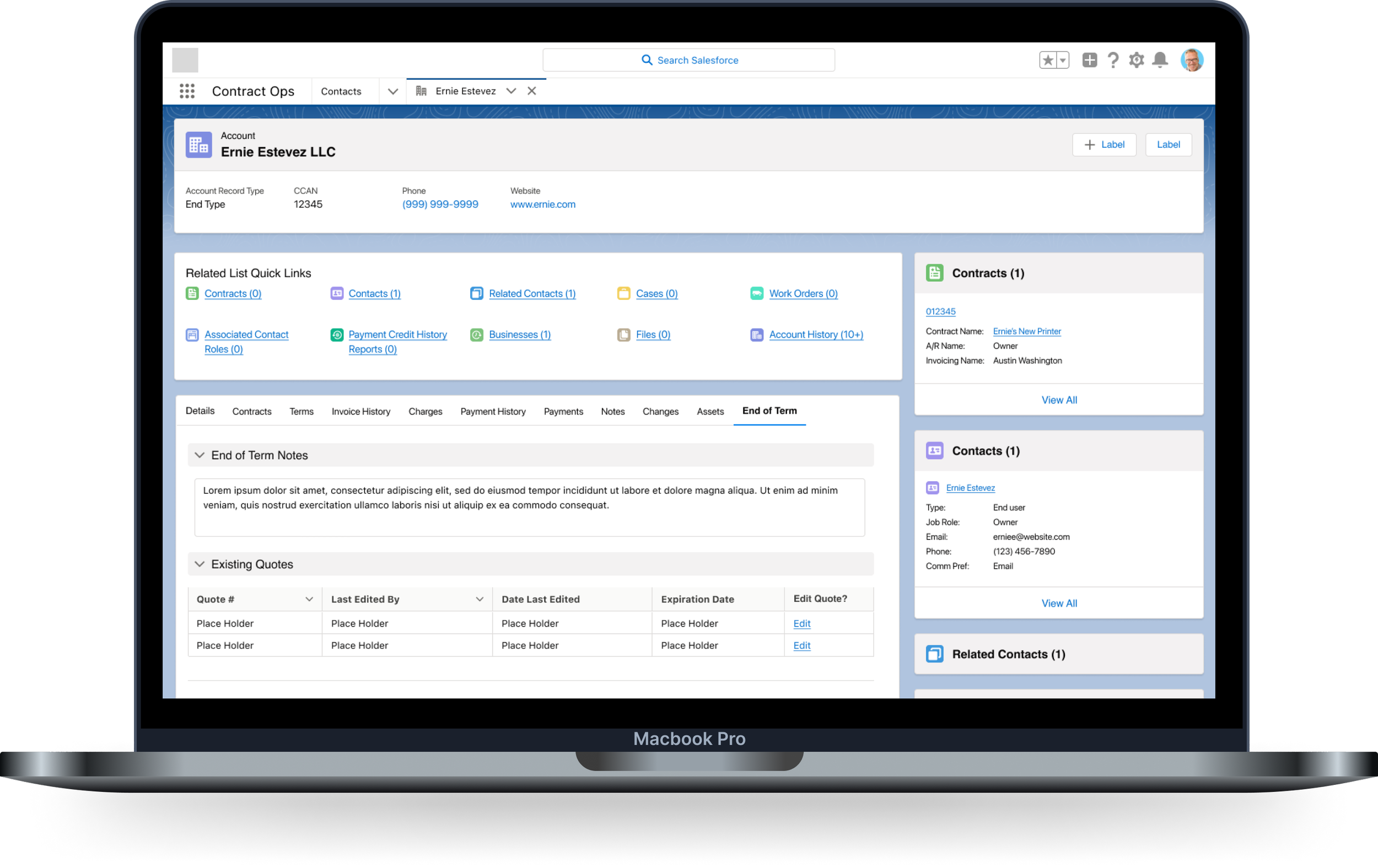Open the Work Orders (0) quick link
Image resolution: width=1378 pixels, height=868 pixels.
tap(803, 294)
